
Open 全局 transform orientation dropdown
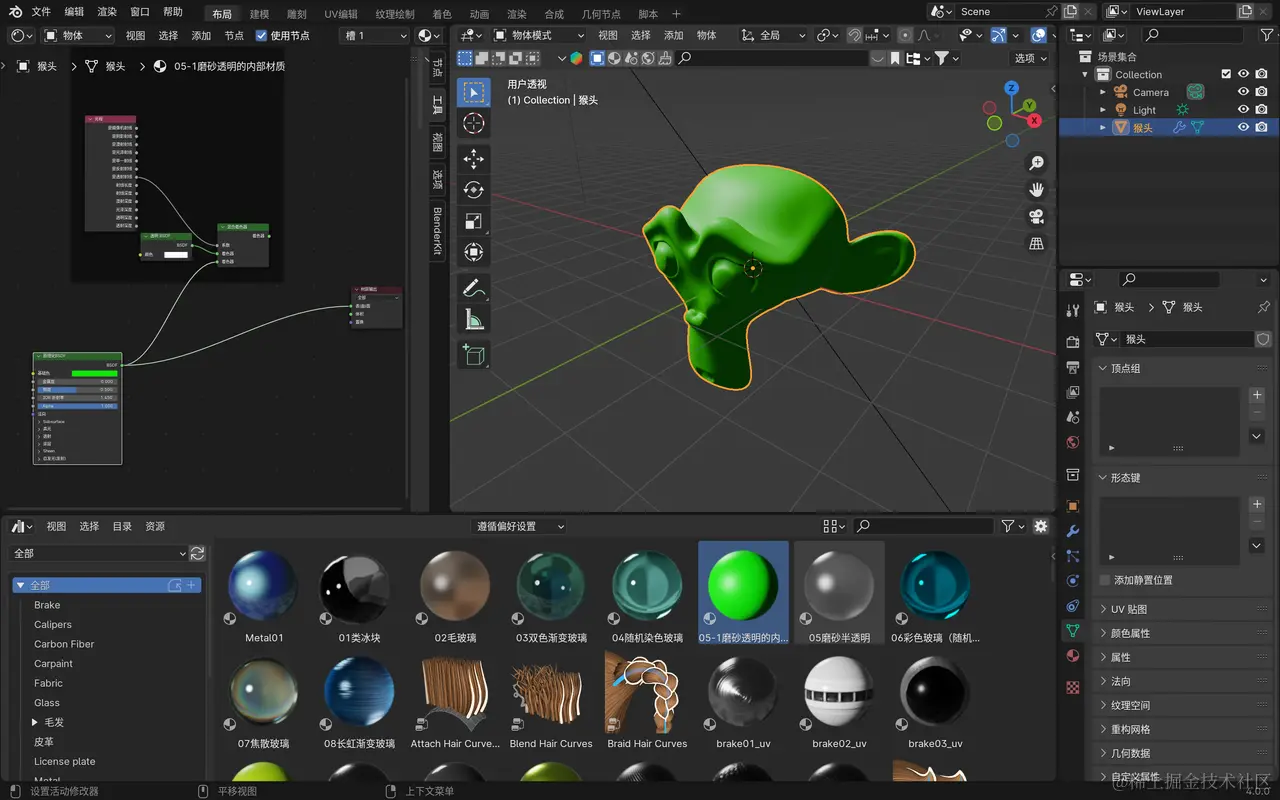point(773,35)
